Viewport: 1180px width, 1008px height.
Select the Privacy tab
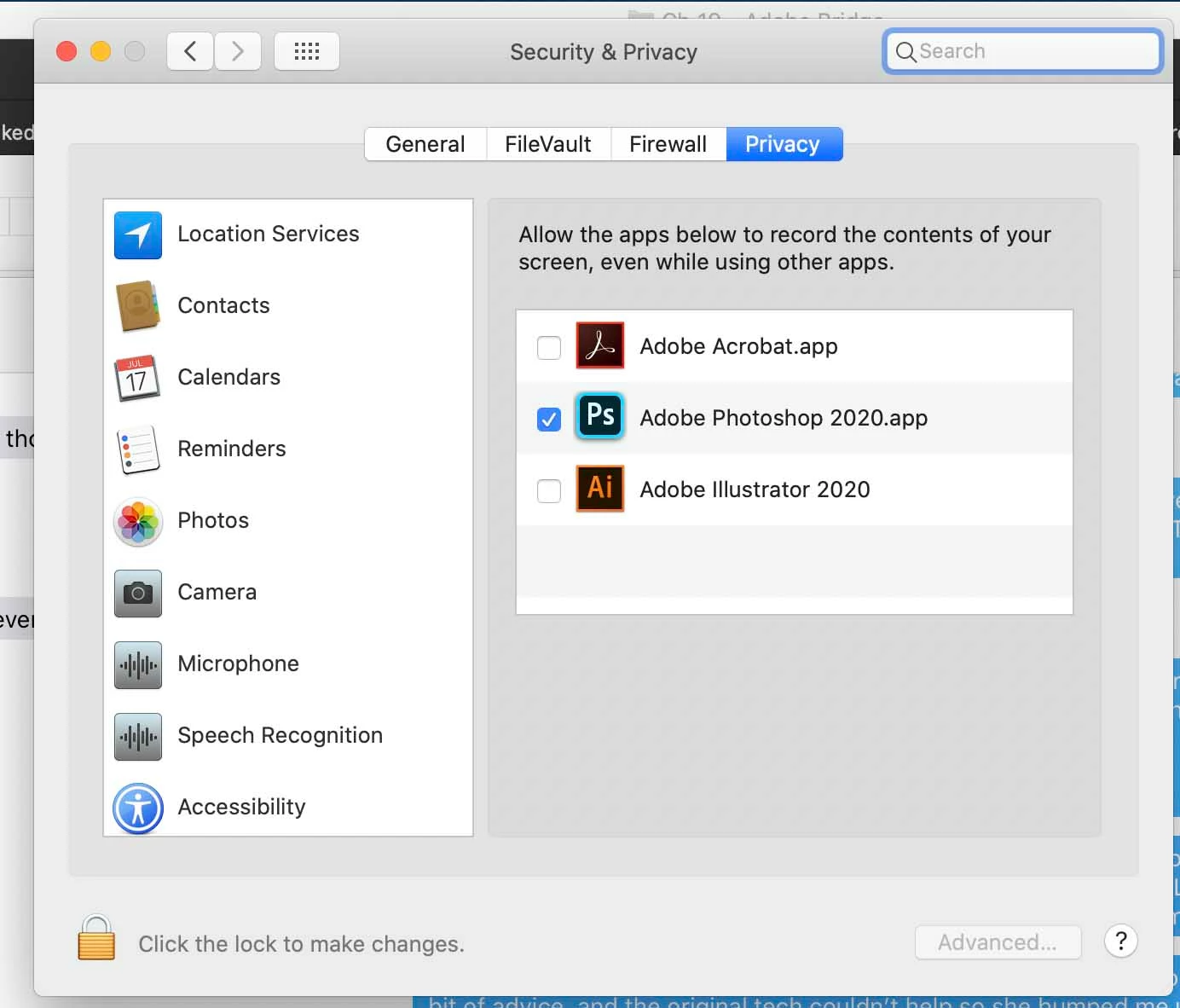(784, 144)
